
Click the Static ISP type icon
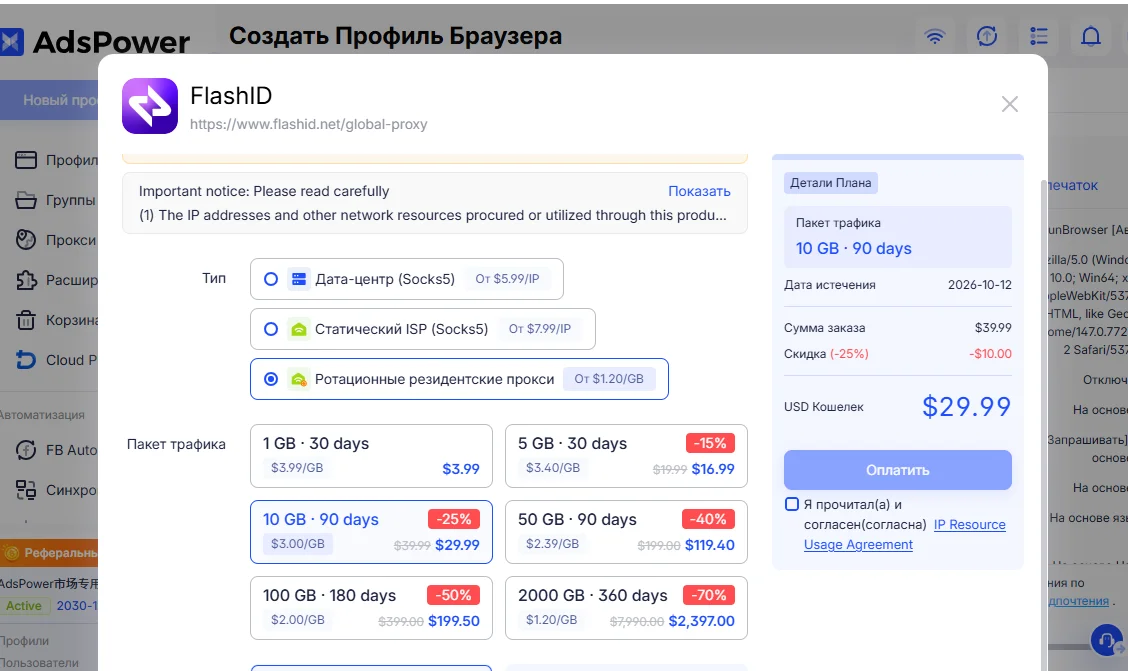[x=299, y=329]
